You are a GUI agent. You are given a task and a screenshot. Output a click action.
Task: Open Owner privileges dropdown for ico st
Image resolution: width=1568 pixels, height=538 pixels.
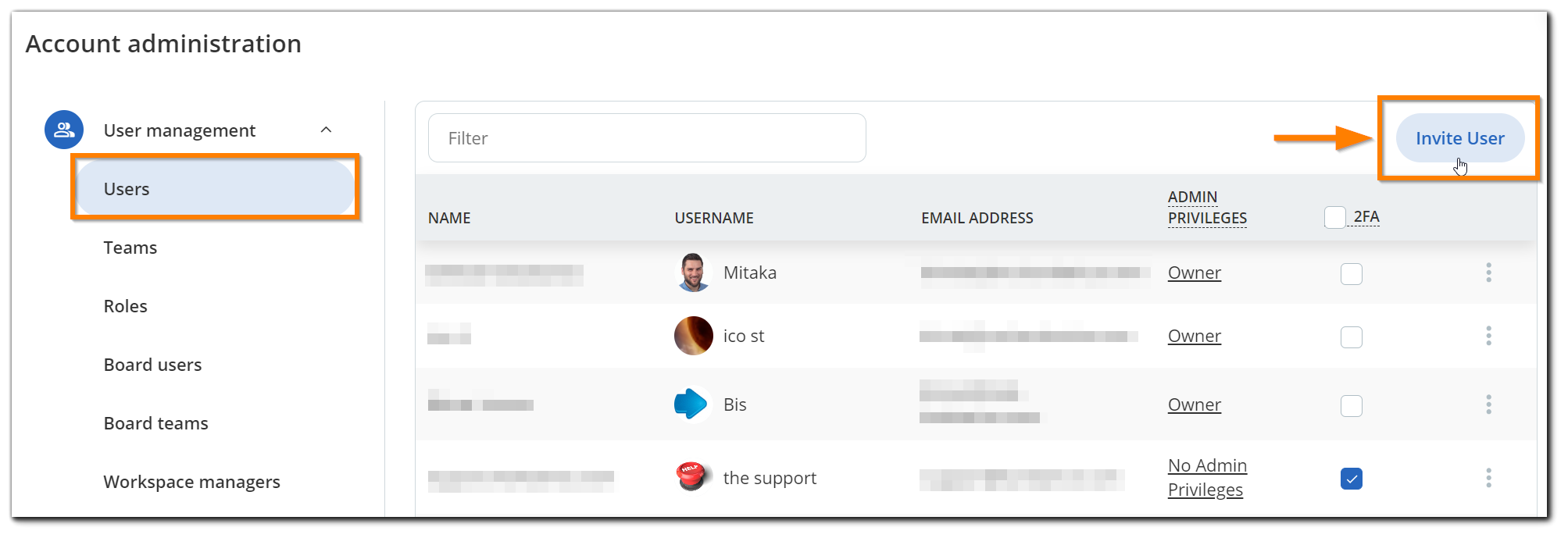click(1194, 336)
